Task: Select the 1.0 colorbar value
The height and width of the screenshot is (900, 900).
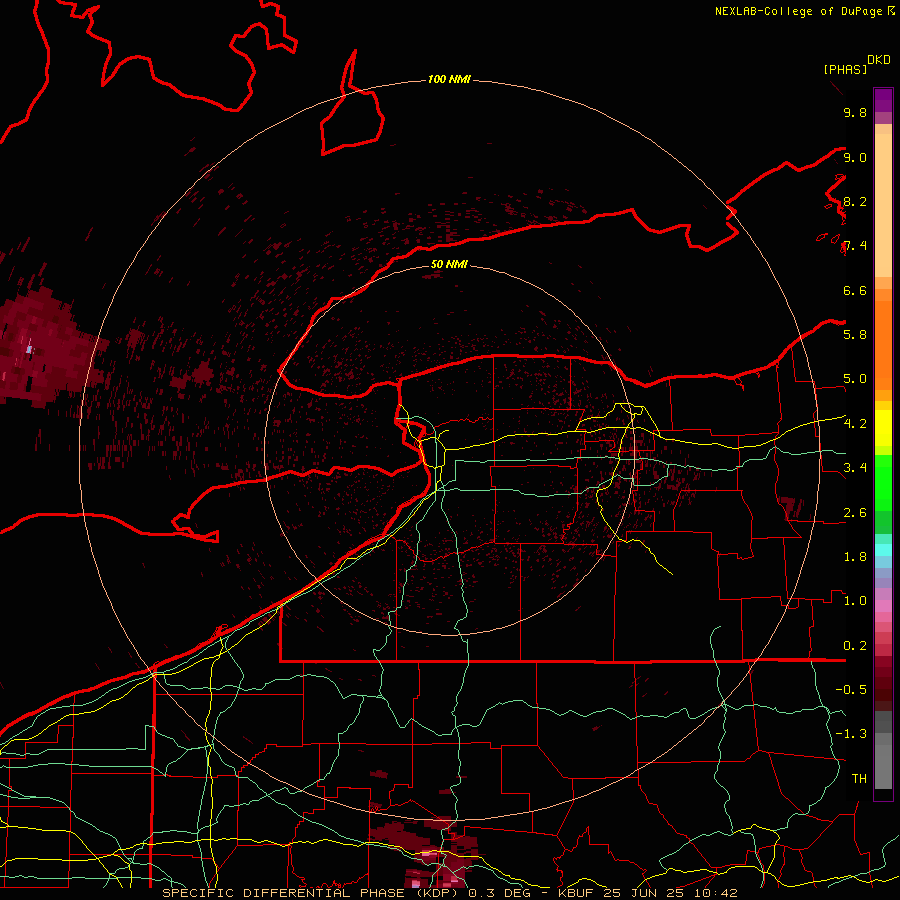Action: click(855, 600)
